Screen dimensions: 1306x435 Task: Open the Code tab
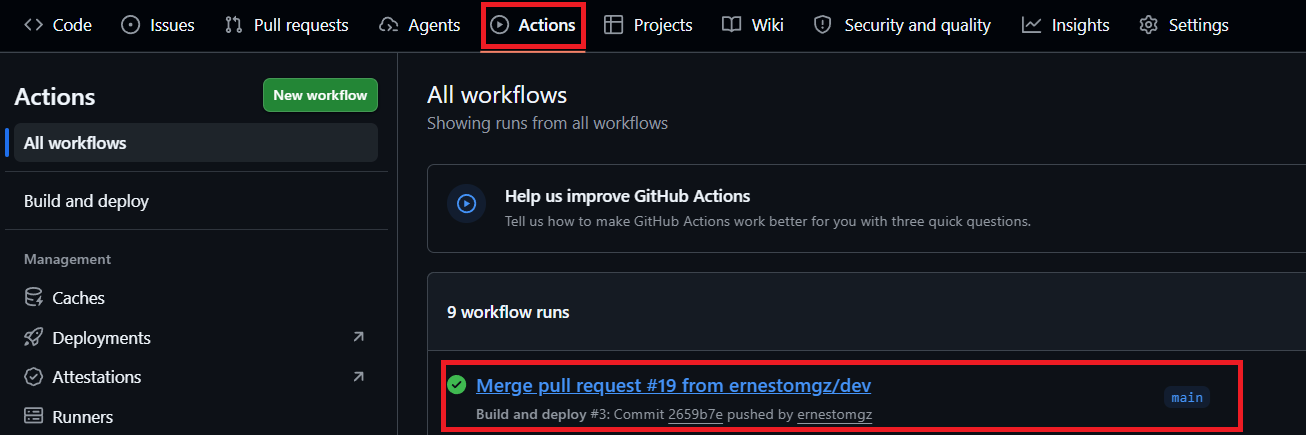pyautogui.click(x=58, y=25)
